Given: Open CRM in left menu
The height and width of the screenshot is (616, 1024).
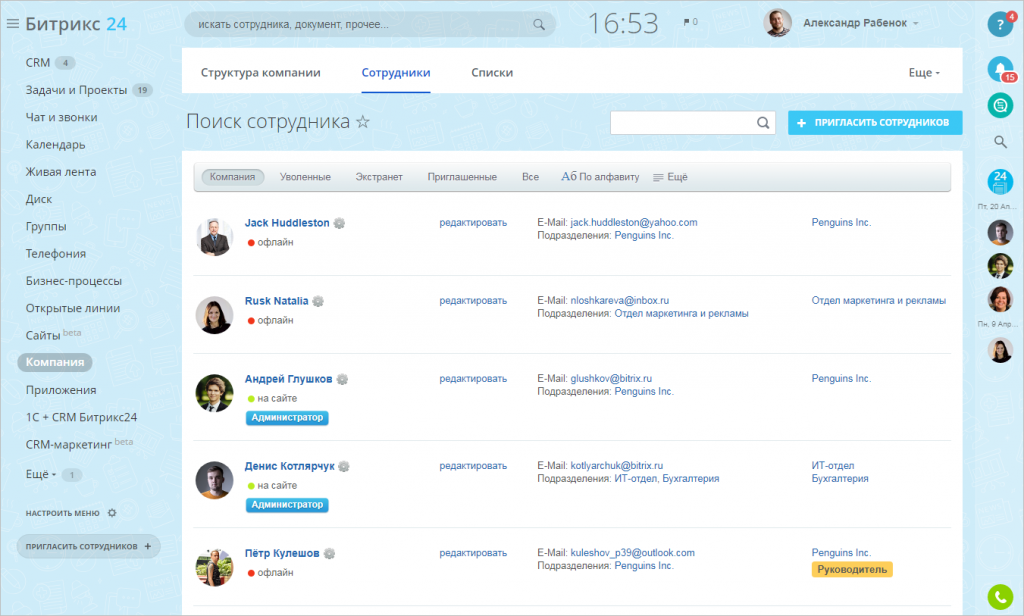Looking at the screenshot, I should tap(38, 63).
